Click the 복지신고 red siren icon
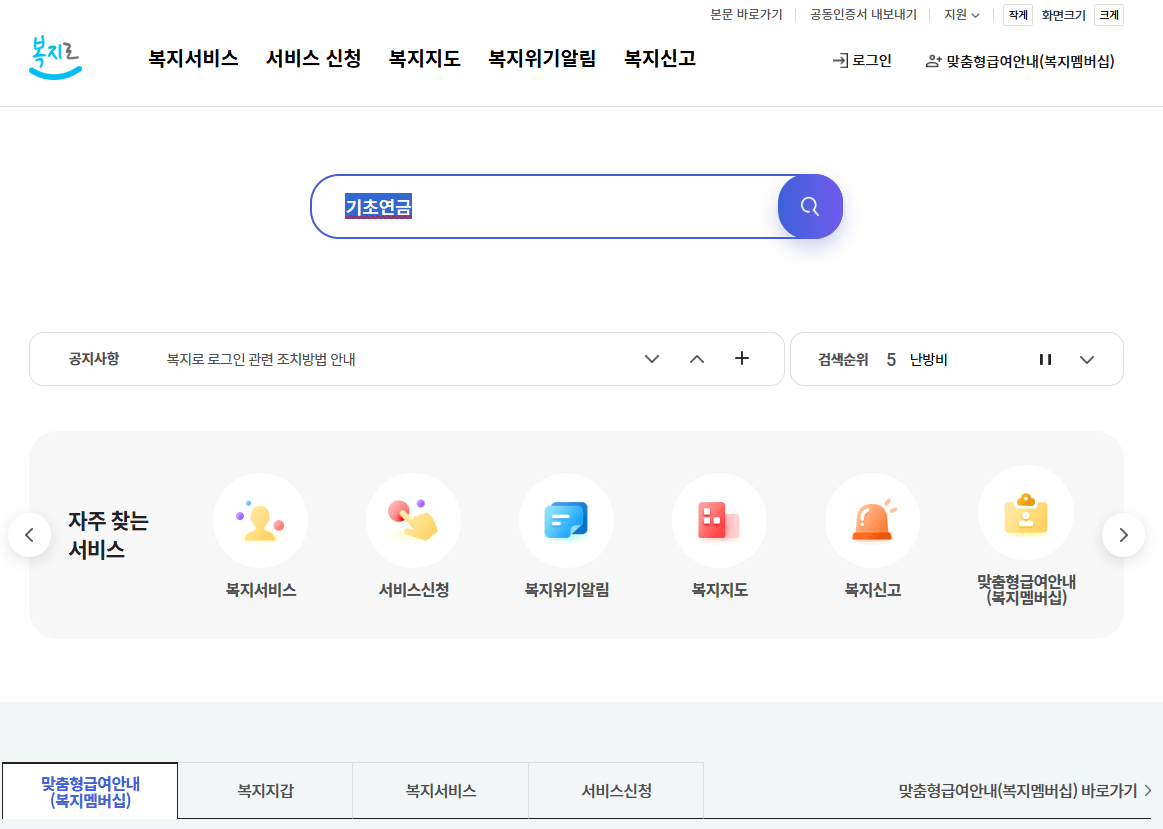 click(x=872, y=520)
